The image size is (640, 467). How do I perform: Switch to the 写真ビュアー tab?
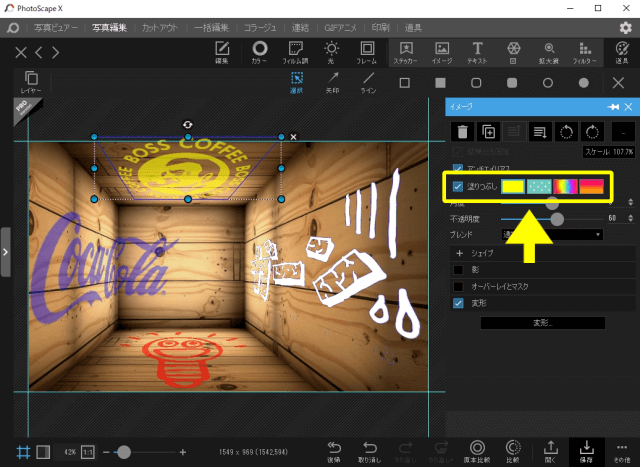(55, 28)
